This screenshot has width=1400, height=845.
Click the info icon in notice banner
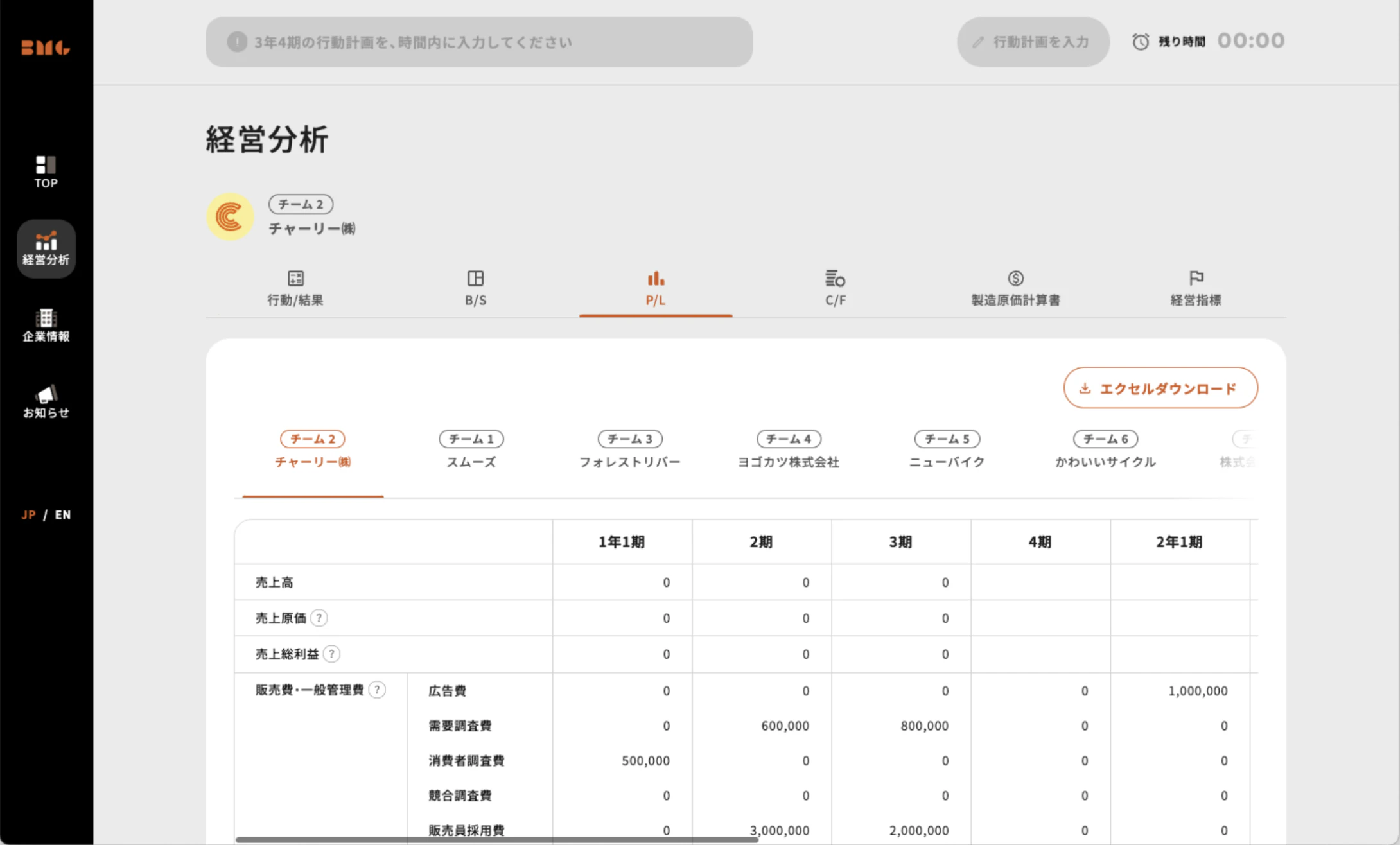(x=237, y=42)
